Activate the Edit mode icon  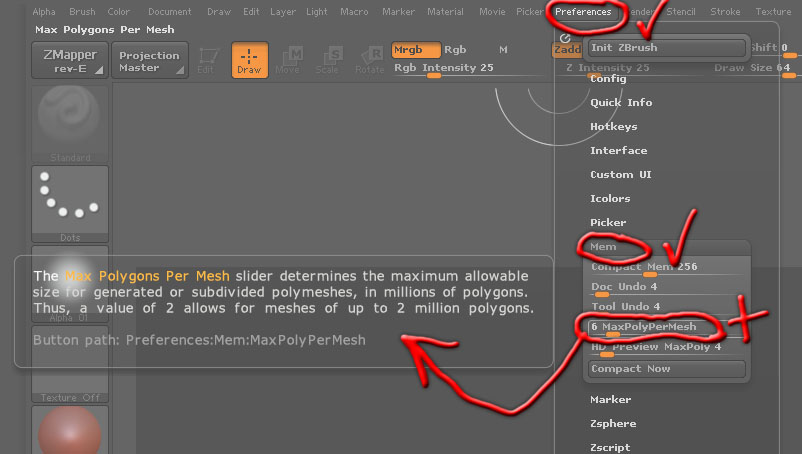click(207, 60)
